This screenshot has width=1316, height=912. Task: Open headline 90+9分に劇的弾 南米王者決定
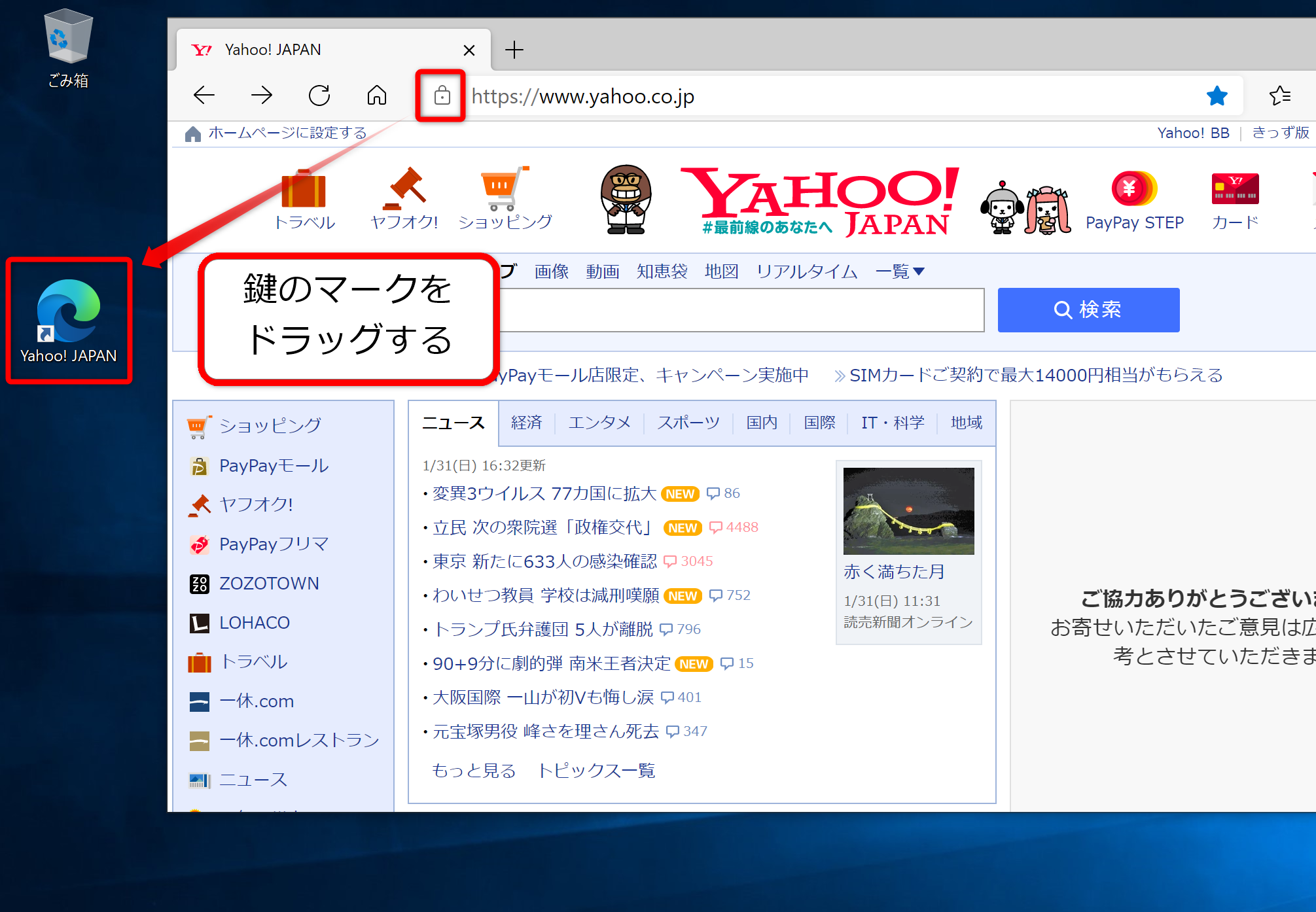[552, 663]
